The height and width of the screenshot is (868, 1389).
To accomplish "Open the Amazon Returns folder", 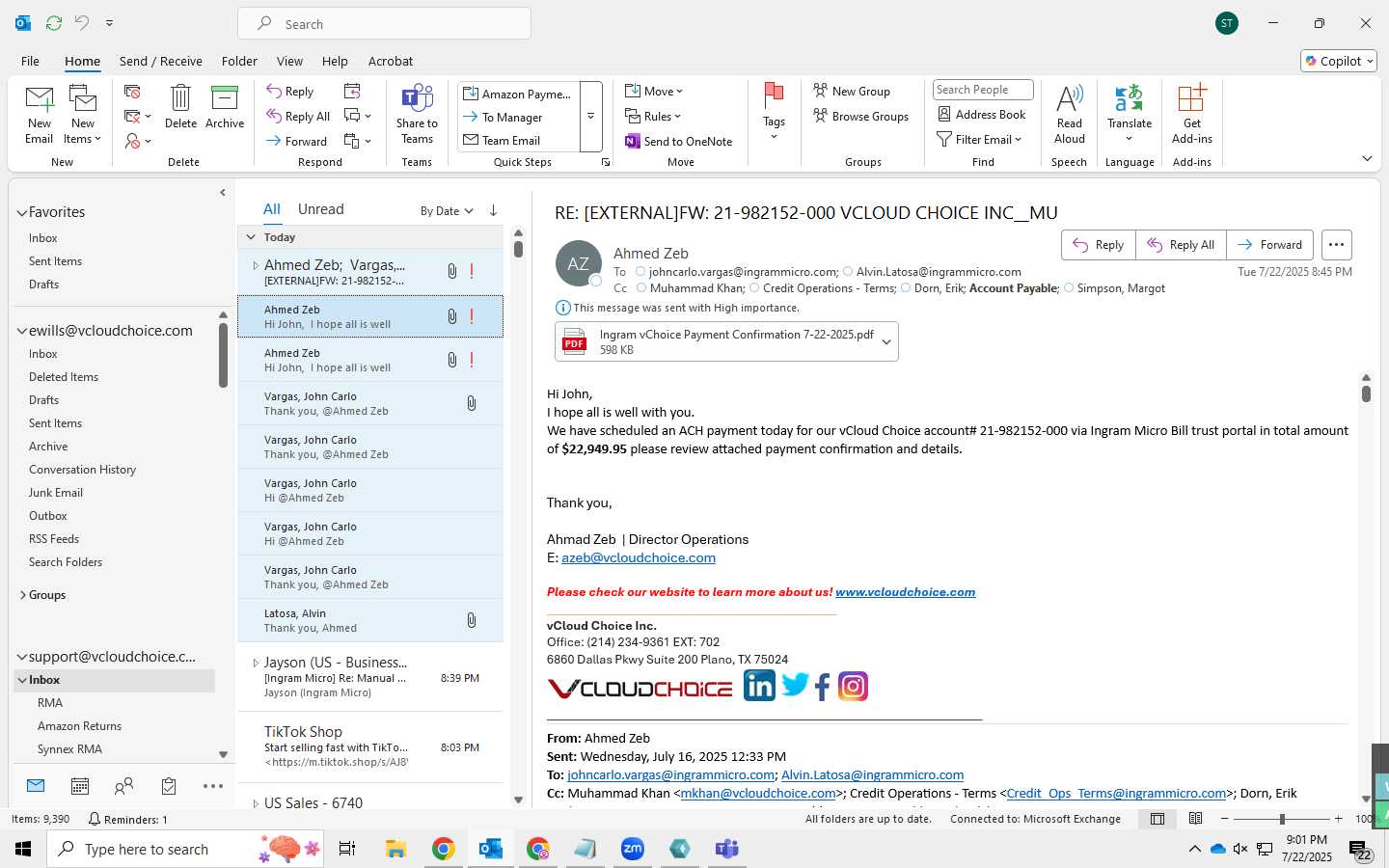I will pyautogui.click(x=79, y=726).
